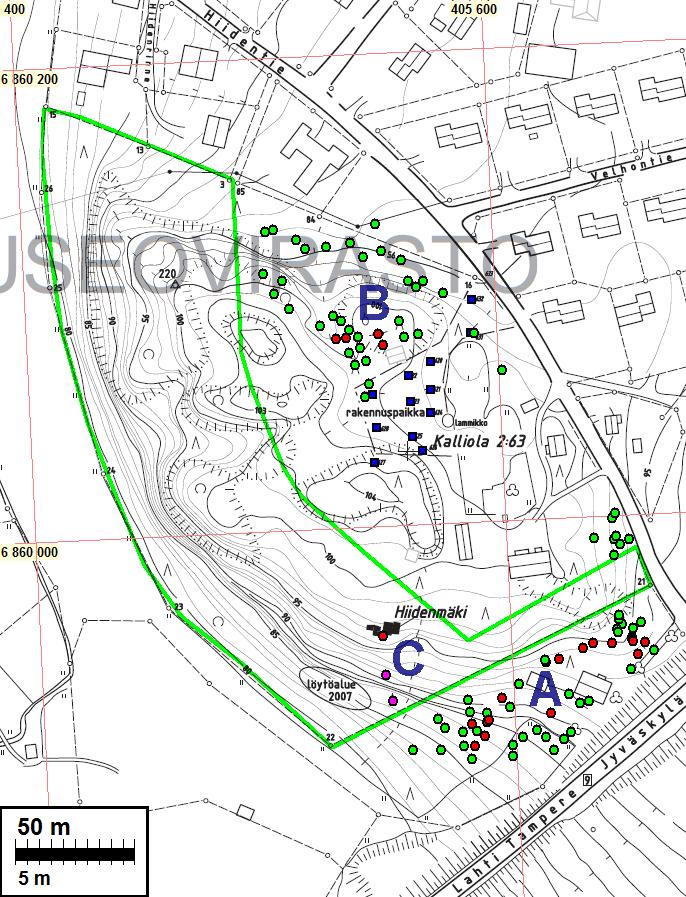Click the large blue letter B label
This screenshot has width=686, height=897.
pos(375,302)
